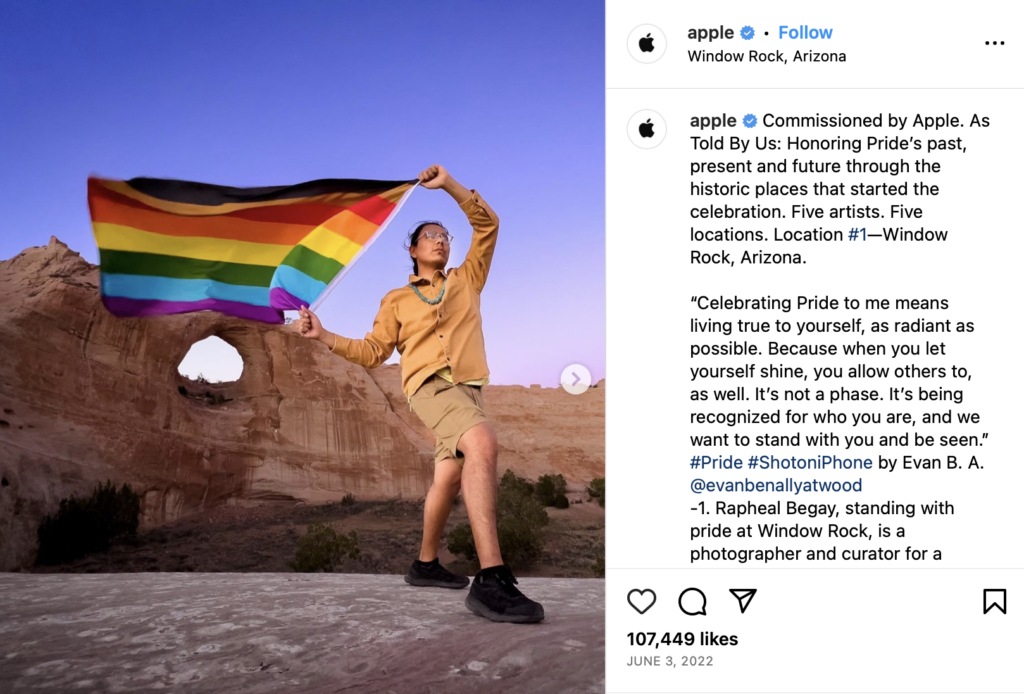The width and height of the screenshot is (1024, 694).
Task: Open the #ShotoniPhone hashtag
Action: coord(810,463)
